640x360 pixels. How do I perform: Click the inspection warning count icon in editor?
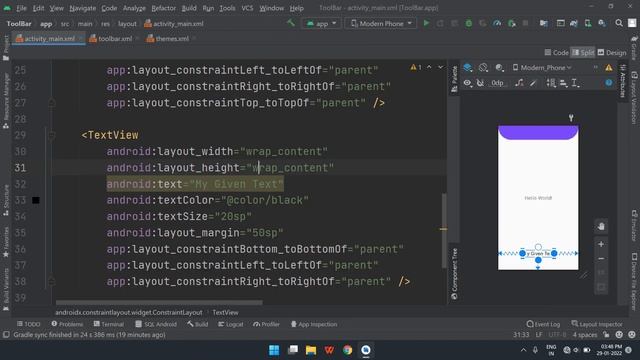[x=416, y=67]
